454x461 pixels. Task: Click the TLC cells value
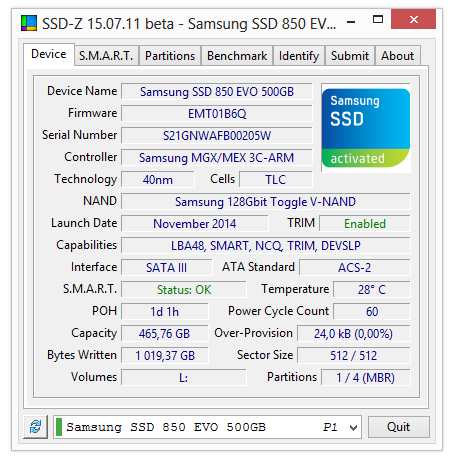point(276,180)
